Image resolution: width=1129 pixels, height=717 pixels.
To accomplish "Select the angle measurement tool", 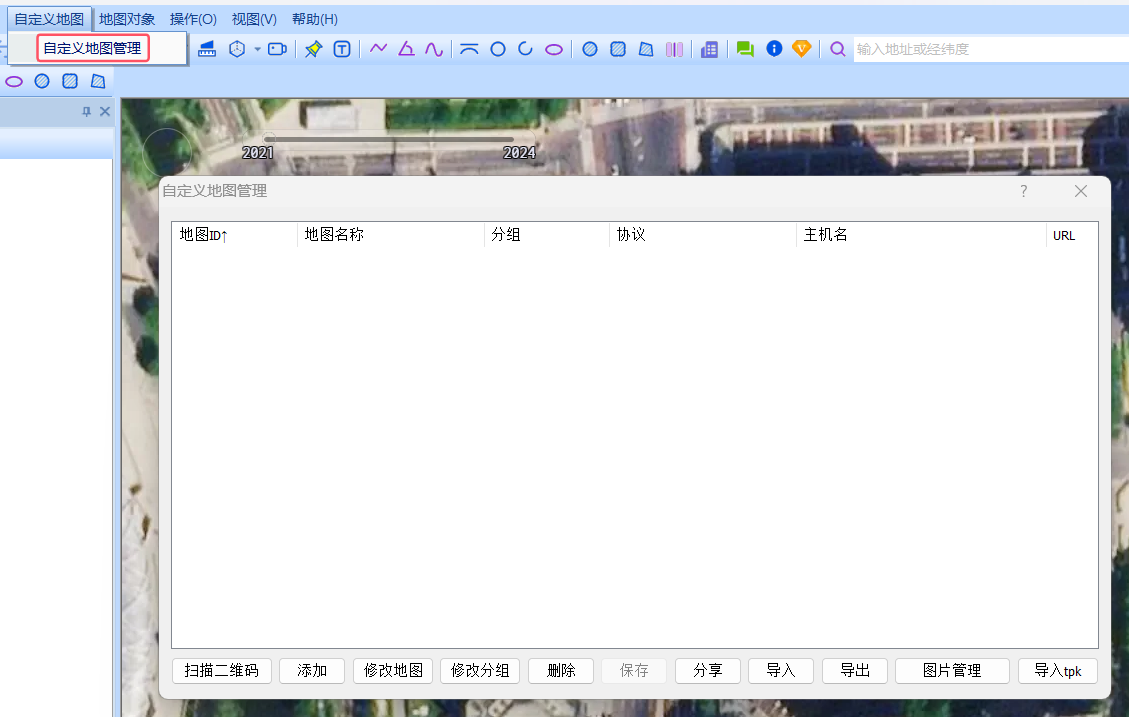I will 406,48.
